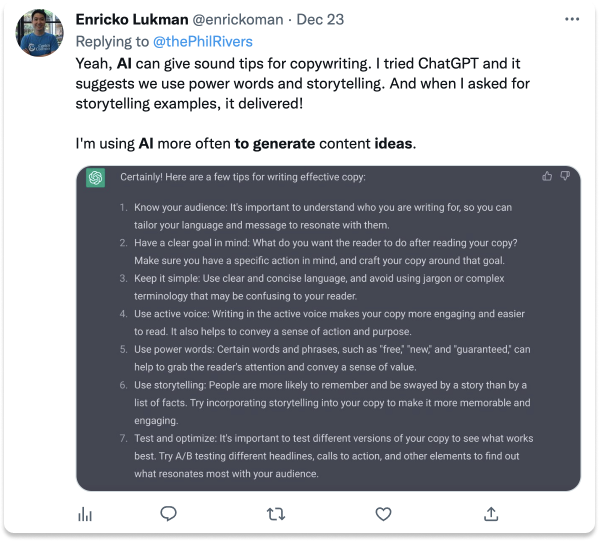The image size is (599, 541).
Task: Open the Dec 23 tweet timestamp
Action: pyautogui.click(x=320, y=19)
